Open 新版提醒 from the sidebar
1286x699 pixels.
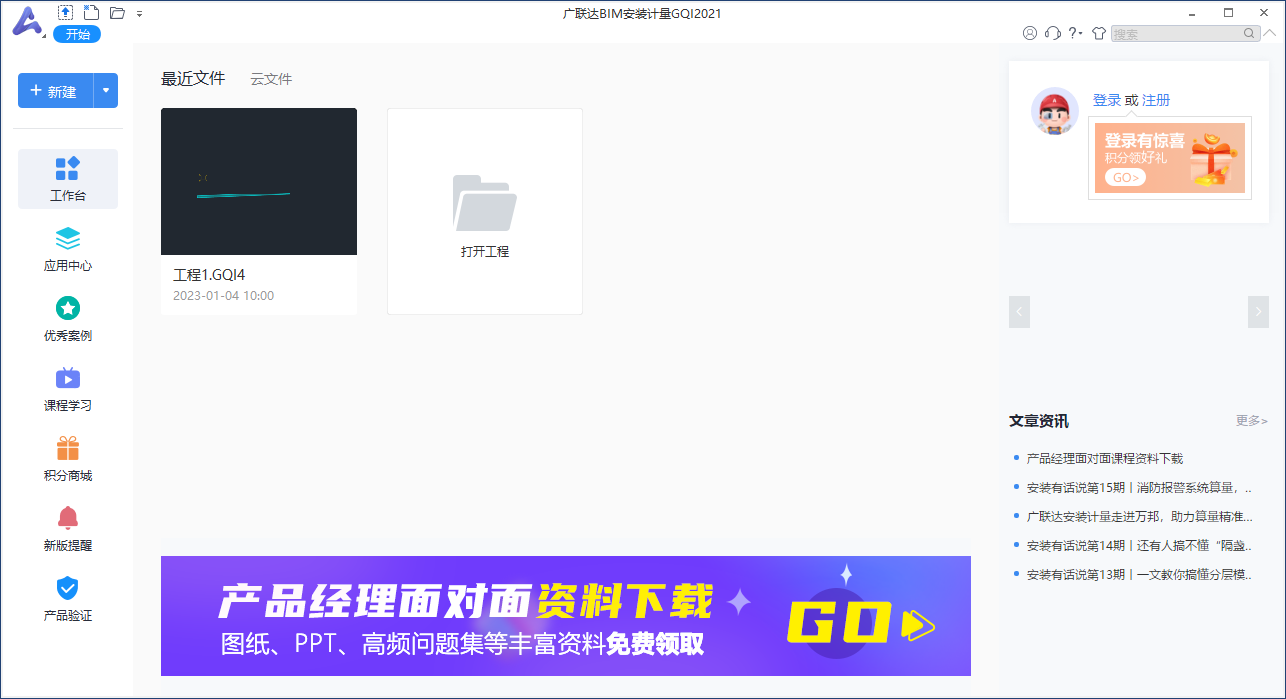coord(67,527)
